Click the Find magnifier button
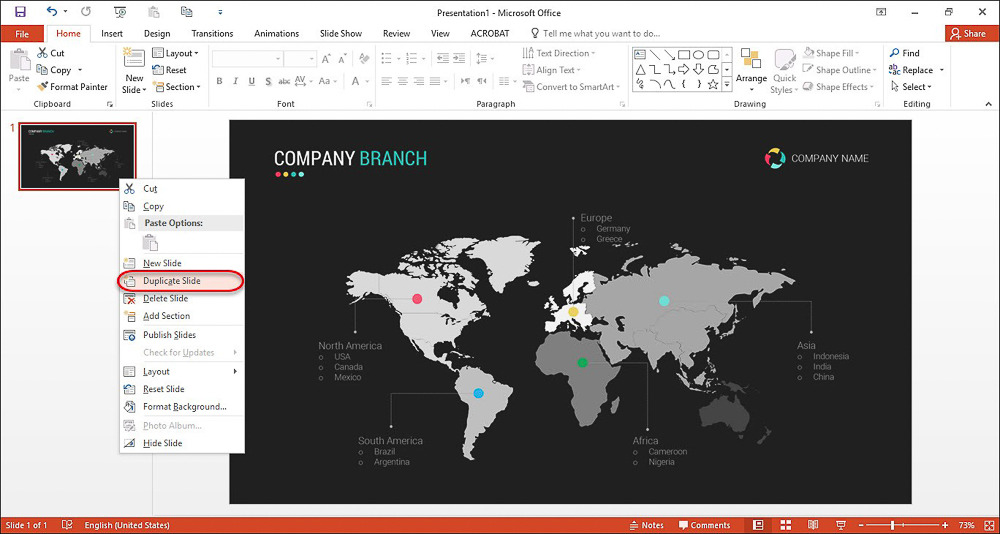 coord(905,53)
